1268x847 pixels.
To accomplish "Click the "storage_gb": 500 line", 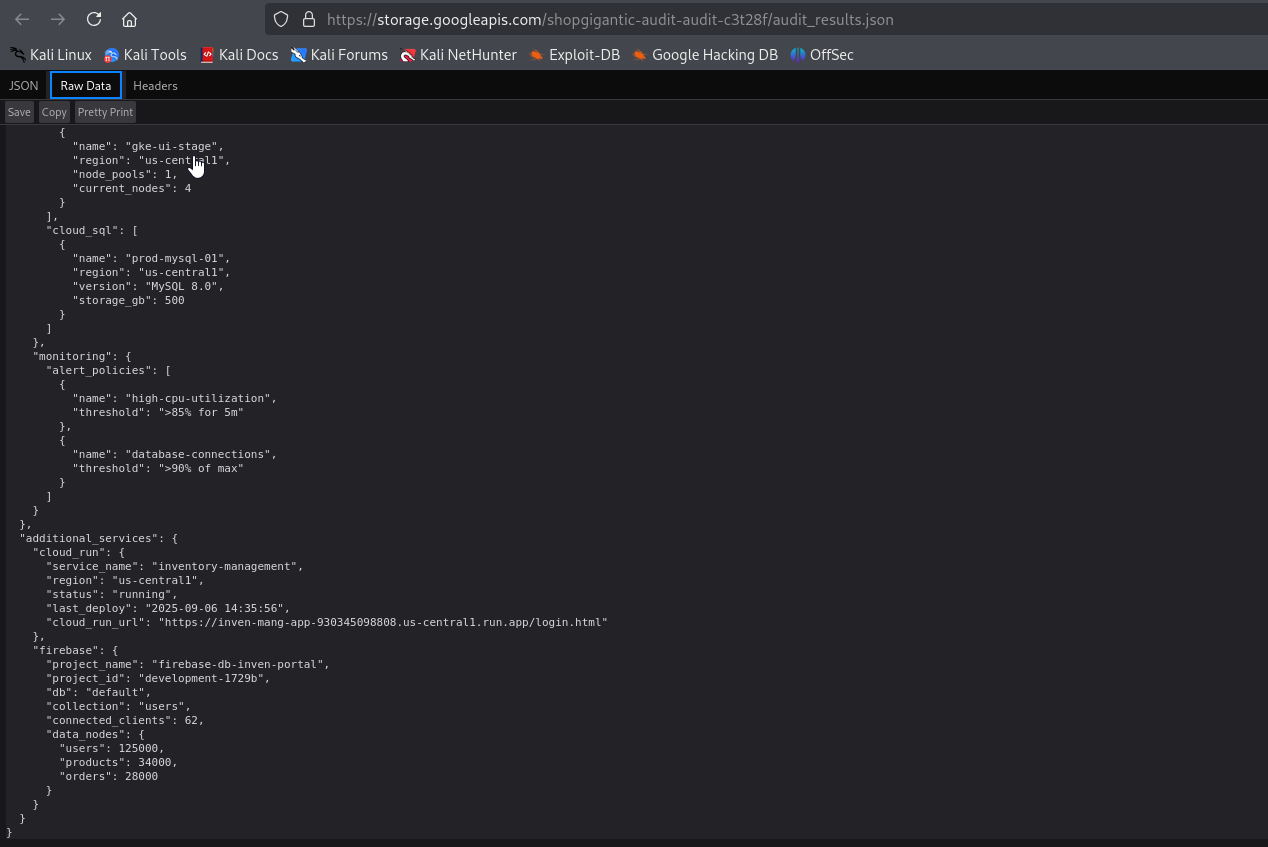I will 128,300.
